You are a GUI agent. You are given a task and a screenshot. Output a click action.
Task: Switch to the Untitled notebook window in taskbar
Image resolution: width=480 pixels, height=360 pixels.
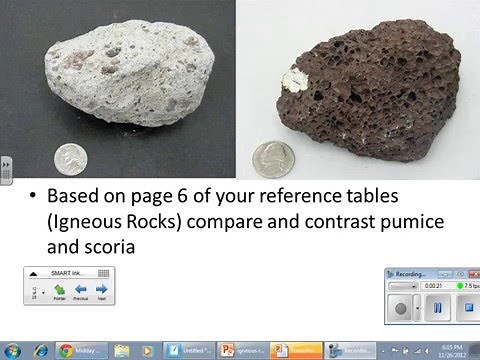pos(189,351)
